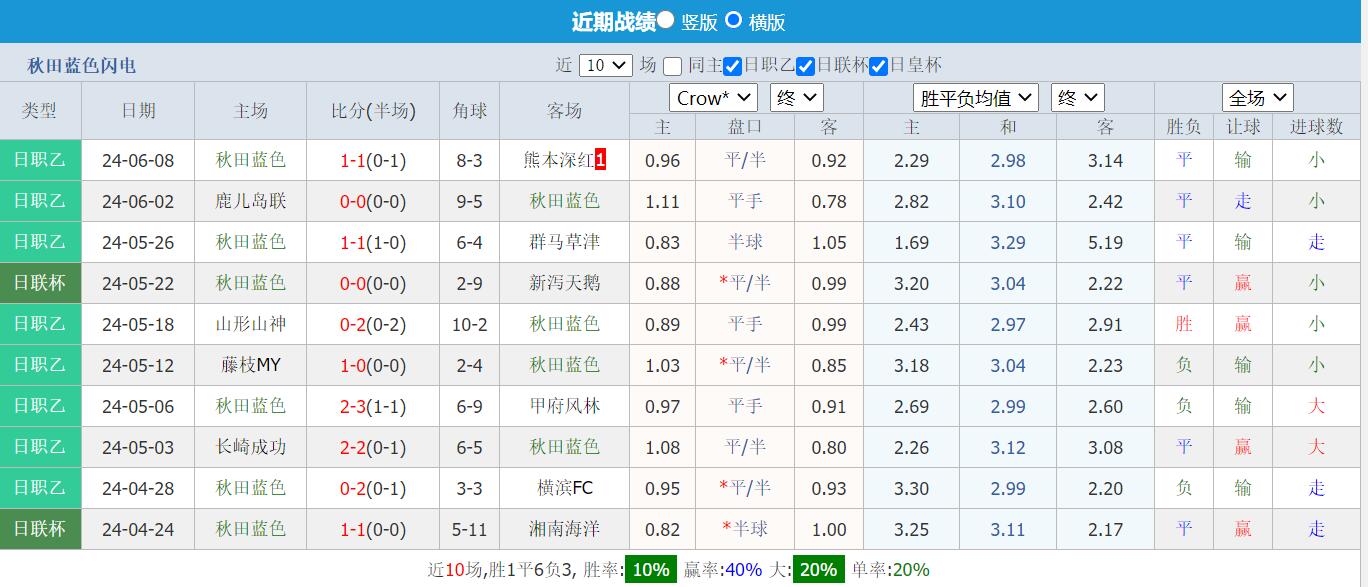Open the 全场 period dropdown
This screenshot has width=1368, height=587.
(x=1257, y=97)
